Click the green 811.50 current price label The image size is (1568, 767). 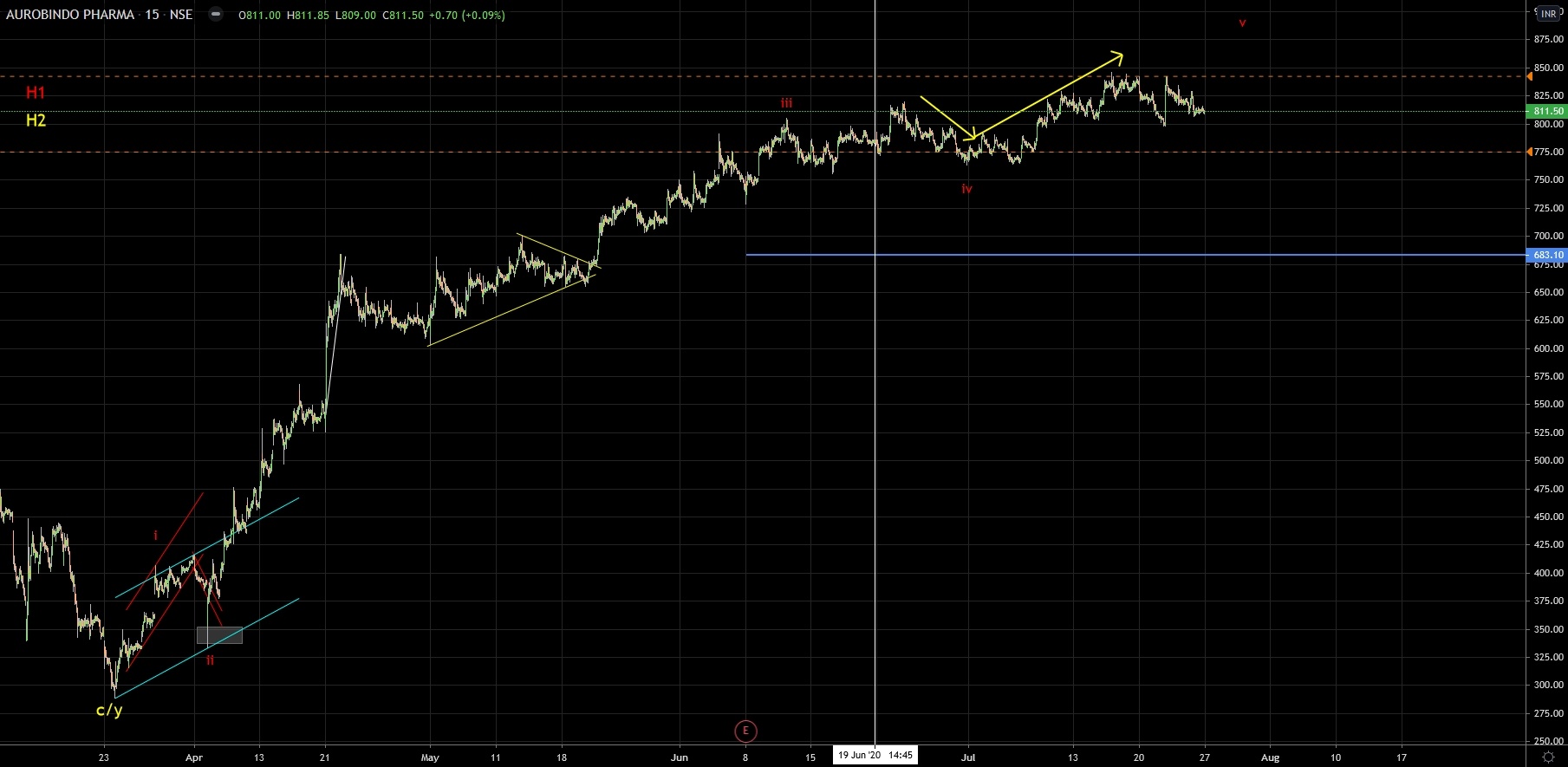coord(1547,112)
